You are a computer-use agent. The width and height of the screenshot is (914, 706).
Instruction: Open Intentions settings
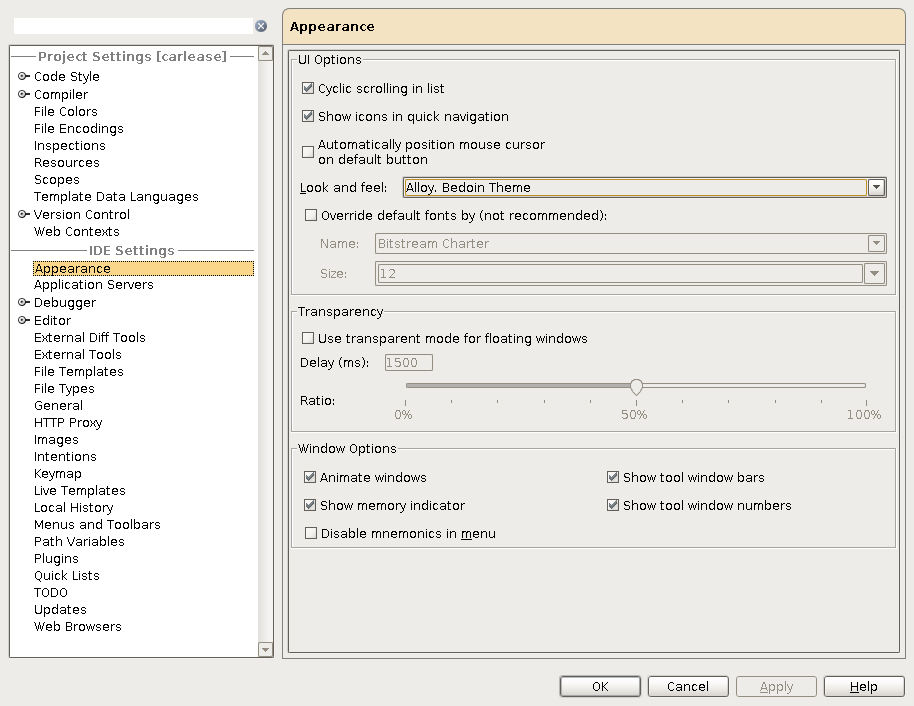click(65, 456)
